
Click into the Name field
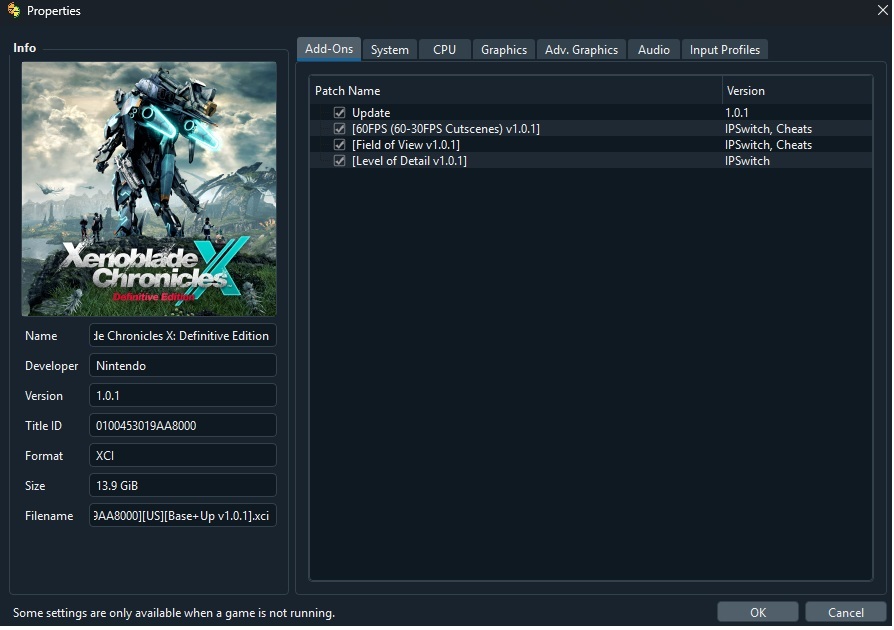pyautogui.click(x=182, y=336)
